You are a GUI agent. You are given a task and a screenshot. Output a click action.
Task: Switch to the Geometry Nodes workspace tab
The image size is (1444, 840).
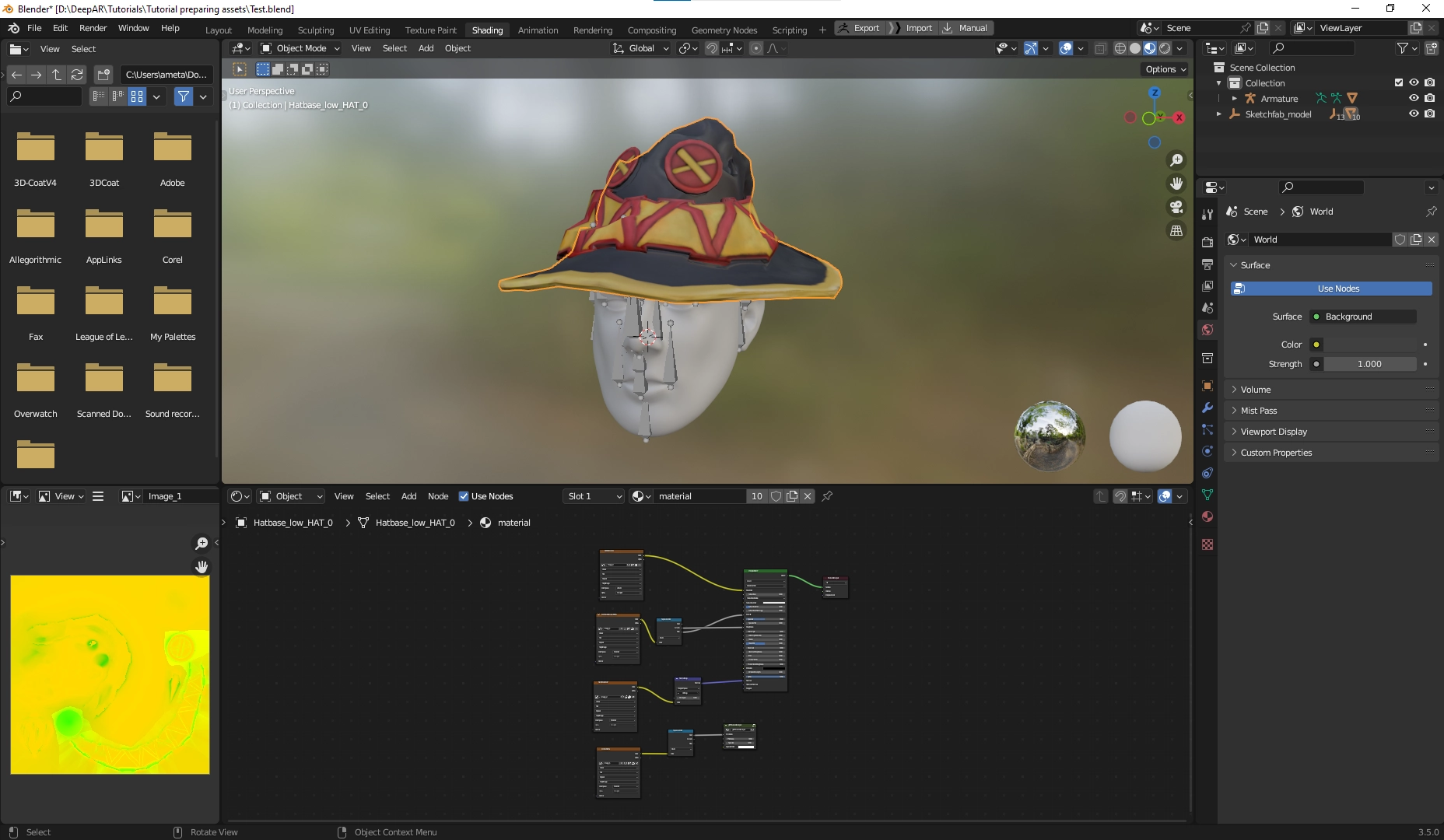pyautogui.click(x=724, y=30)
